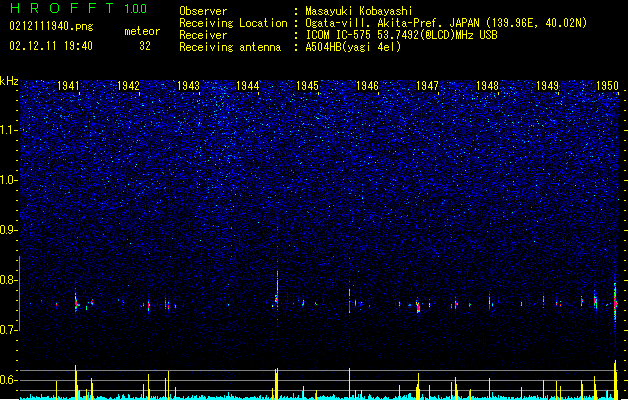Image resolution: width=629 pixels, height=400 pixels.
Task: Click the Observer field label
Action: [203, 11]
